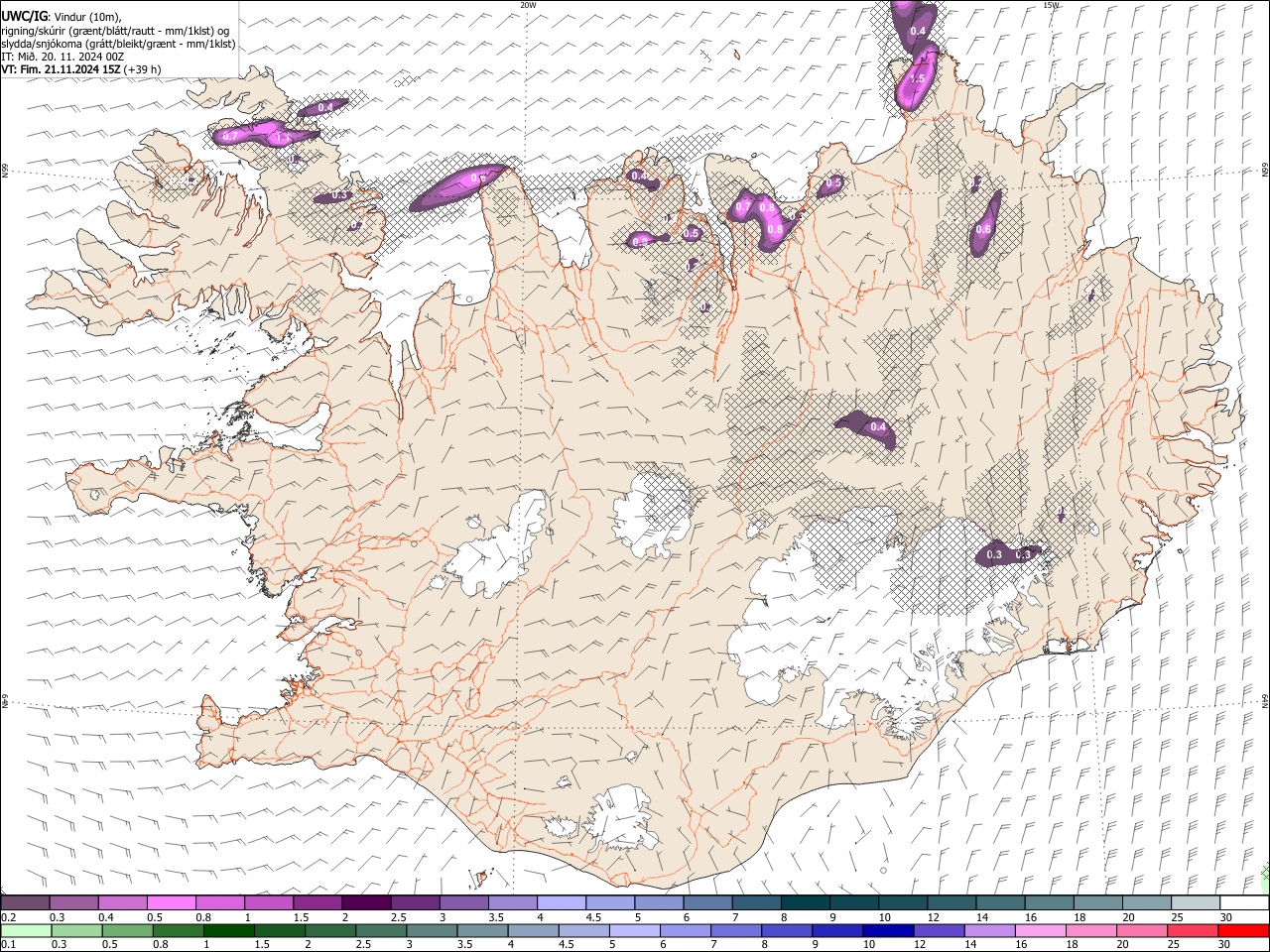1270x952 pixels.
Task: Select the light lavender snow swatch between 4 and 4.5
Action: click(560, 903)
